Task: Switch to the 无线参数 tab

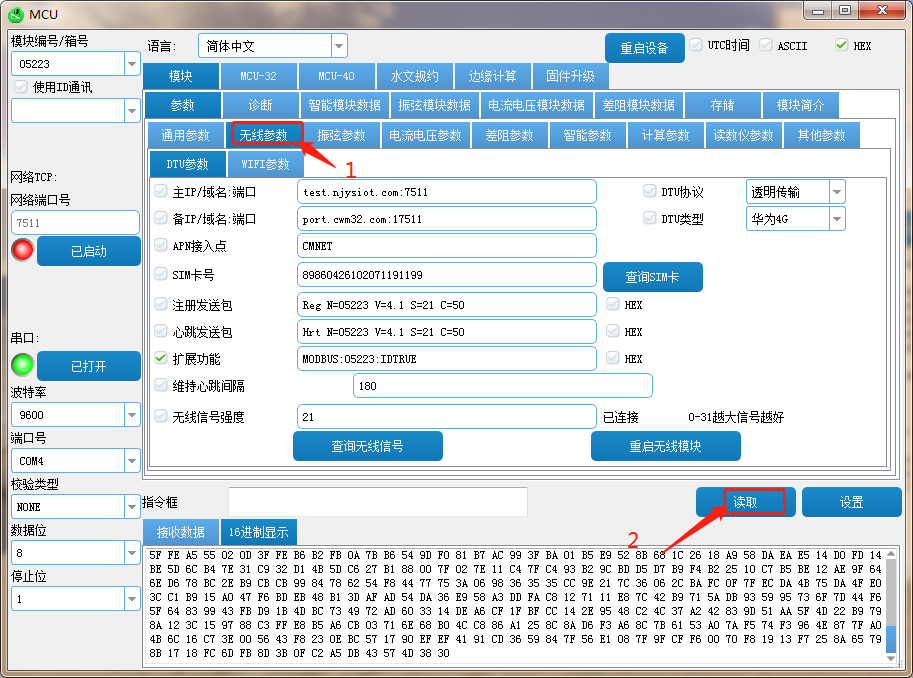Action: pyautogui.click(x=263, y=135)
